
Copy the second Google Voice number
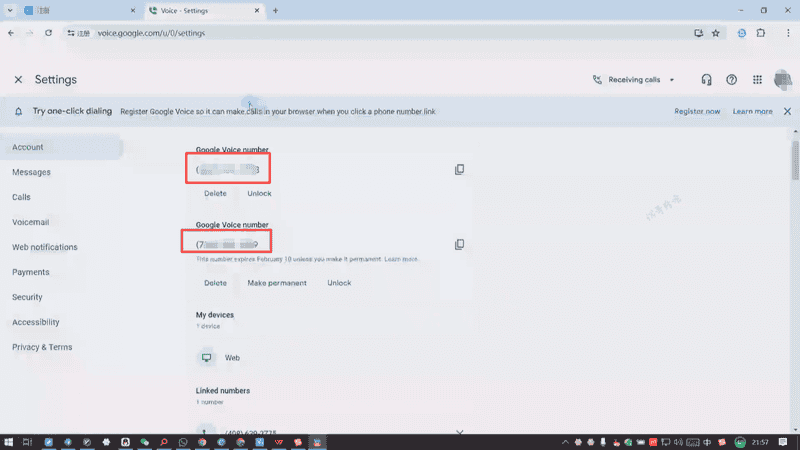coord(459,244)
